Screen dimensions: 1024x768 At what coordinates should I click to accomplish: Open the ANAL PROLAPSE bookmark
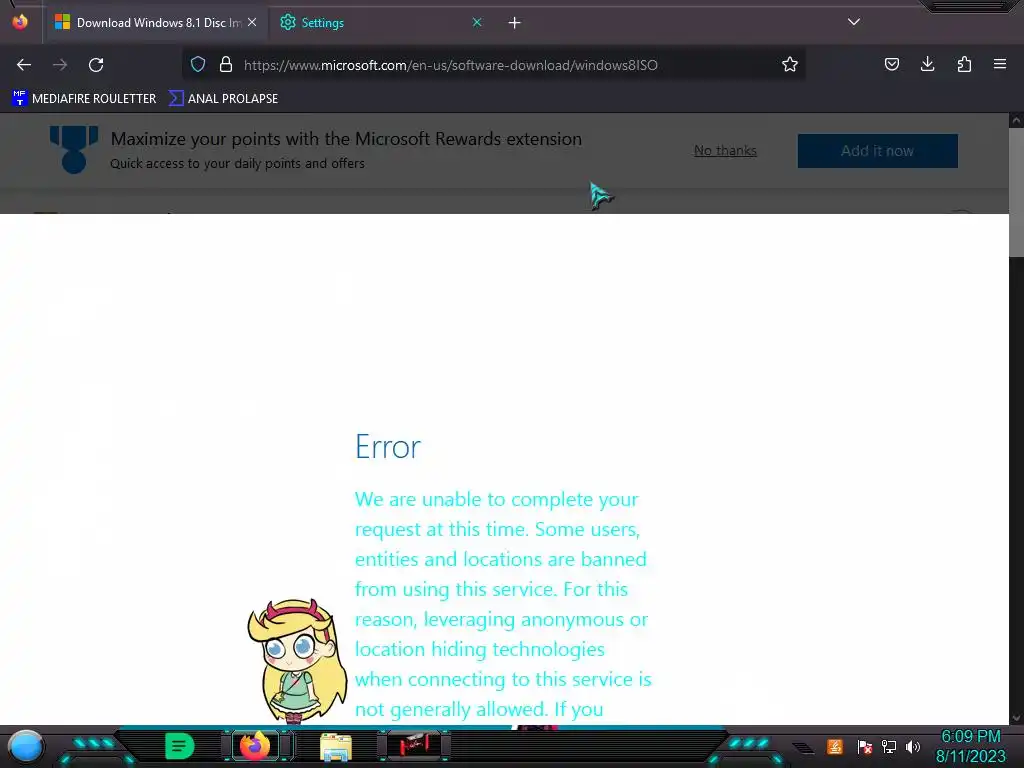pos(223,99)
